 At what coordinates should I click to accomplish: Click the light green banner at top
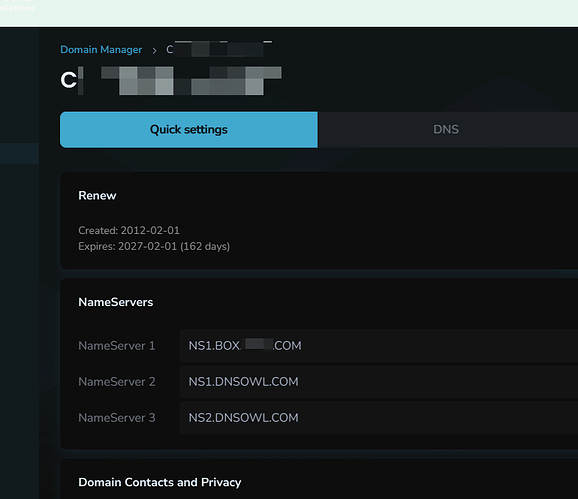(x=289, y=13)
